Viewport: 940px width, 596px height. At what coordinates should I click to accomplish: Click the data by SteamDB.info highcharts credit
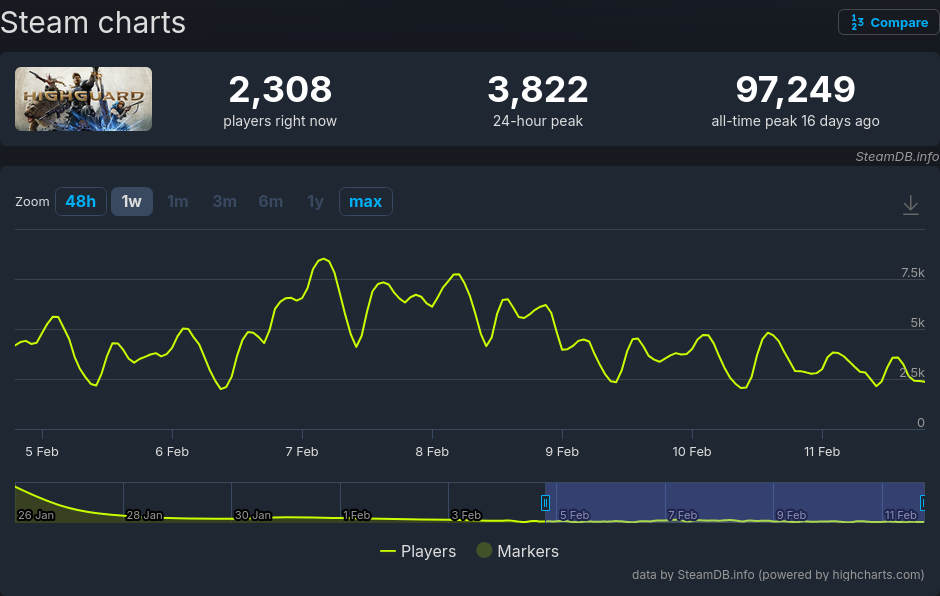pyautogui.click(x=778, y=574)
